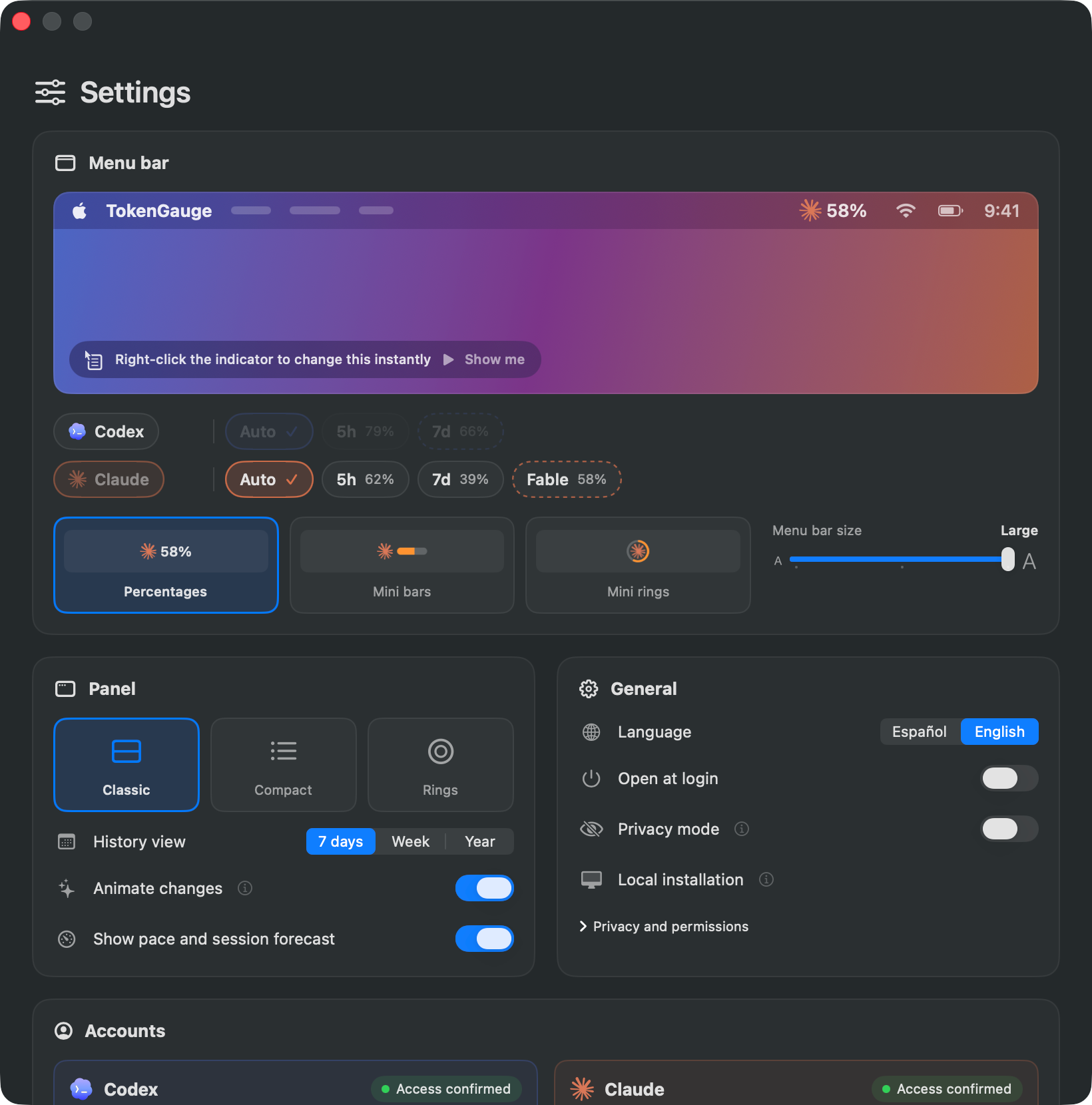Select the Rings panel layout card

pyautogui.click(x=441, y=765)
